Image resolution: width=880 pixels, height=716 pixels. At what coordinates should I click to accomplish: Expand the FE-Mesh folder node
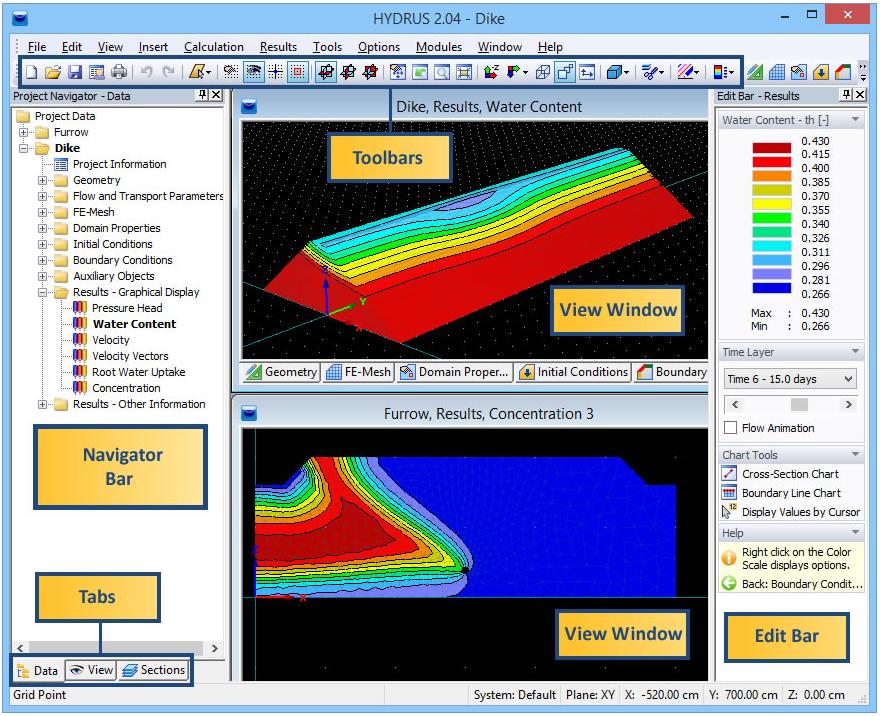pos(42,213)
